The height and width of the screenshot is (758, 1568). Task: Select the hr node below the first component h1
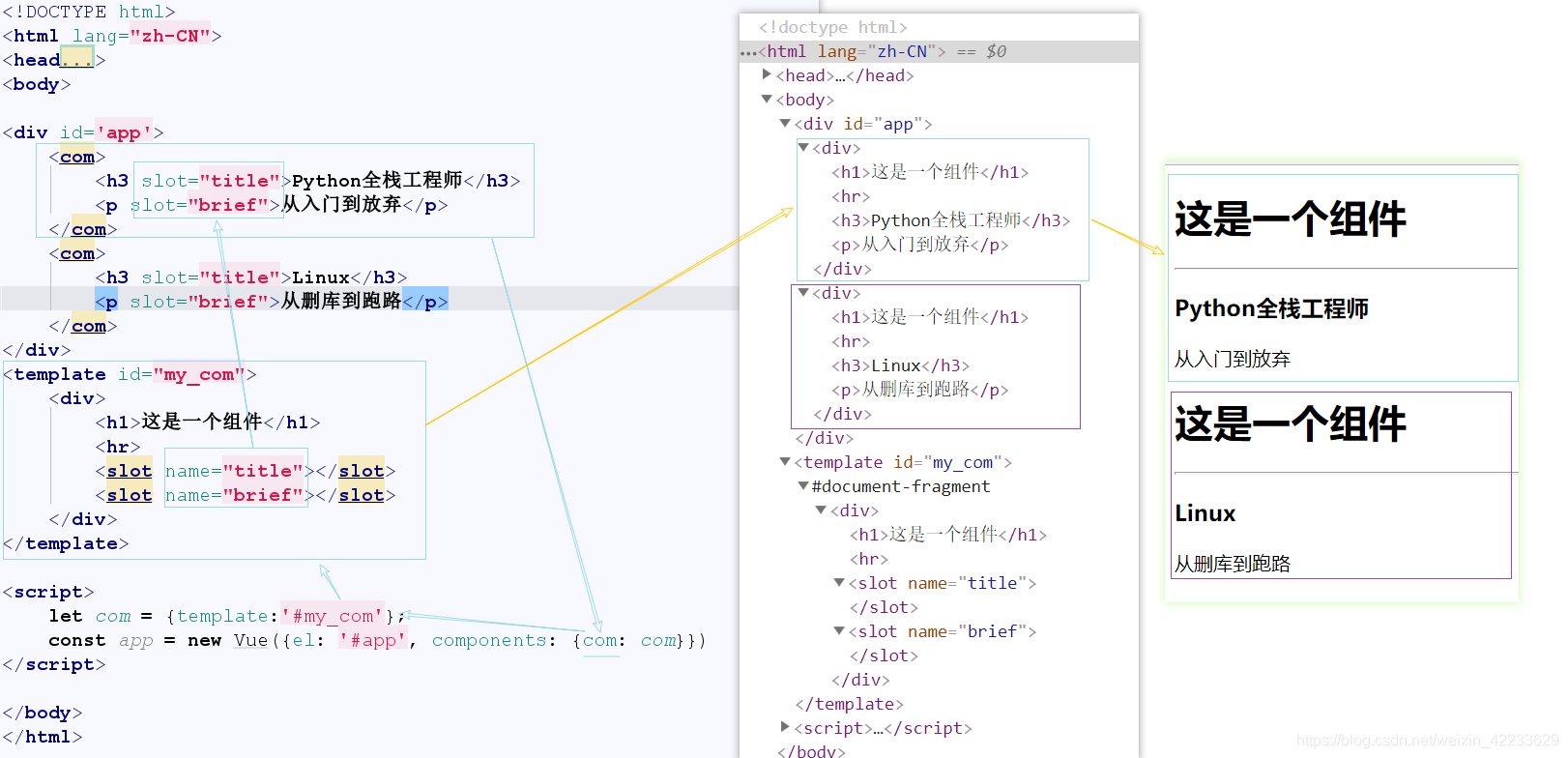click(851, 196)
